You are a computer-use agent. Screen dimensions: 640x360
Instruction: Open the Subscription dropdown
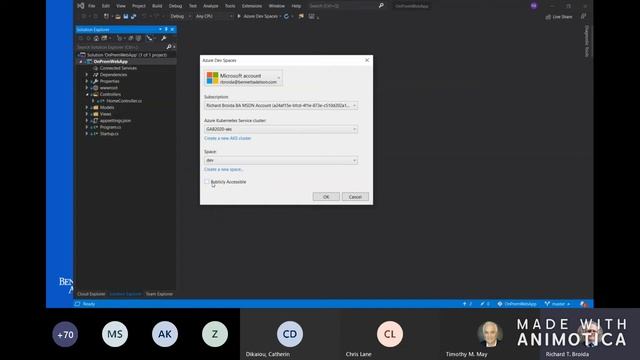click(x=281, y=105)
